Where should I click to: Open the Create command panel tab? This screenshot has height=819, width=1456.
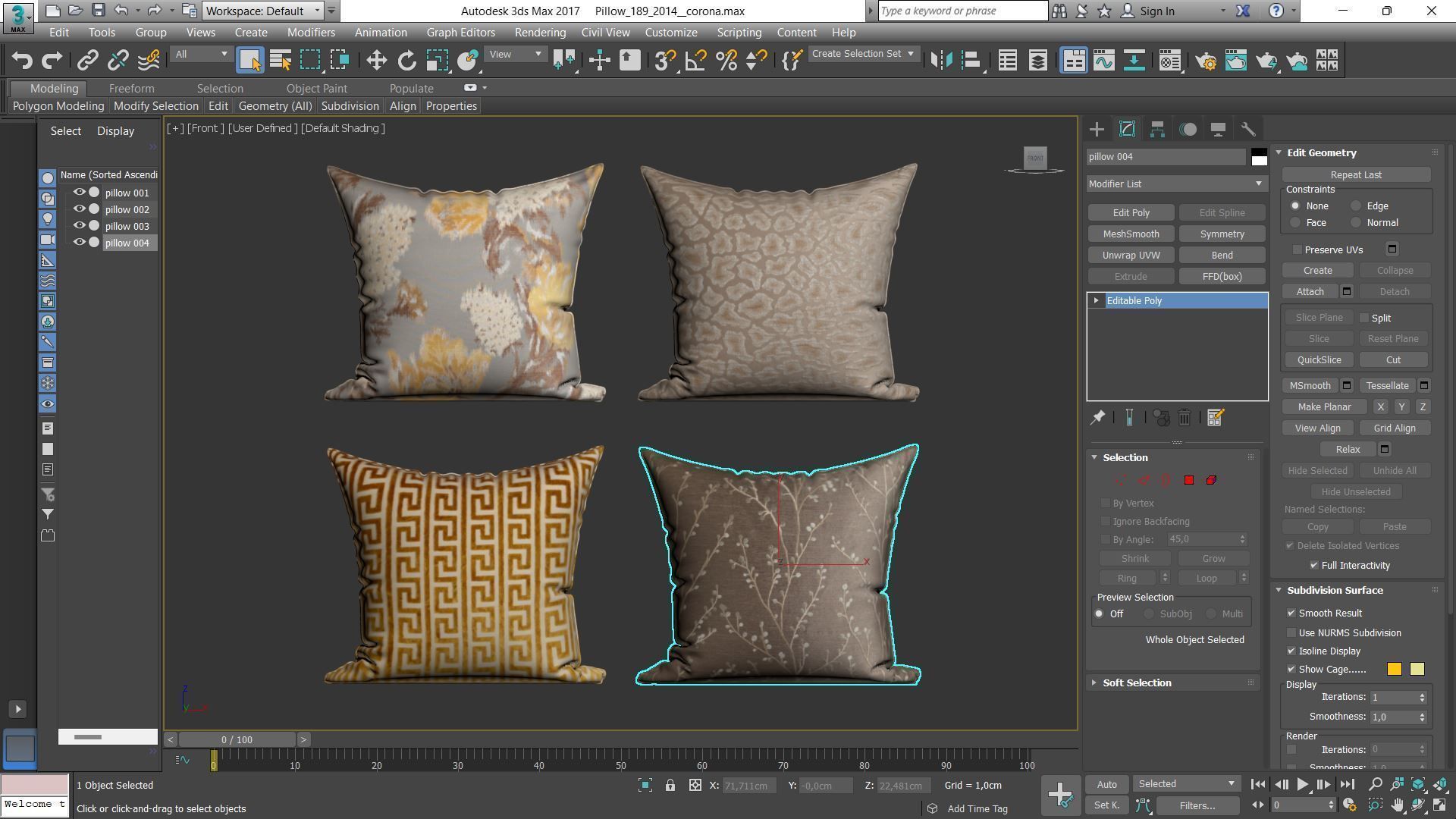pyautogui.click(x=1097, y=129)
